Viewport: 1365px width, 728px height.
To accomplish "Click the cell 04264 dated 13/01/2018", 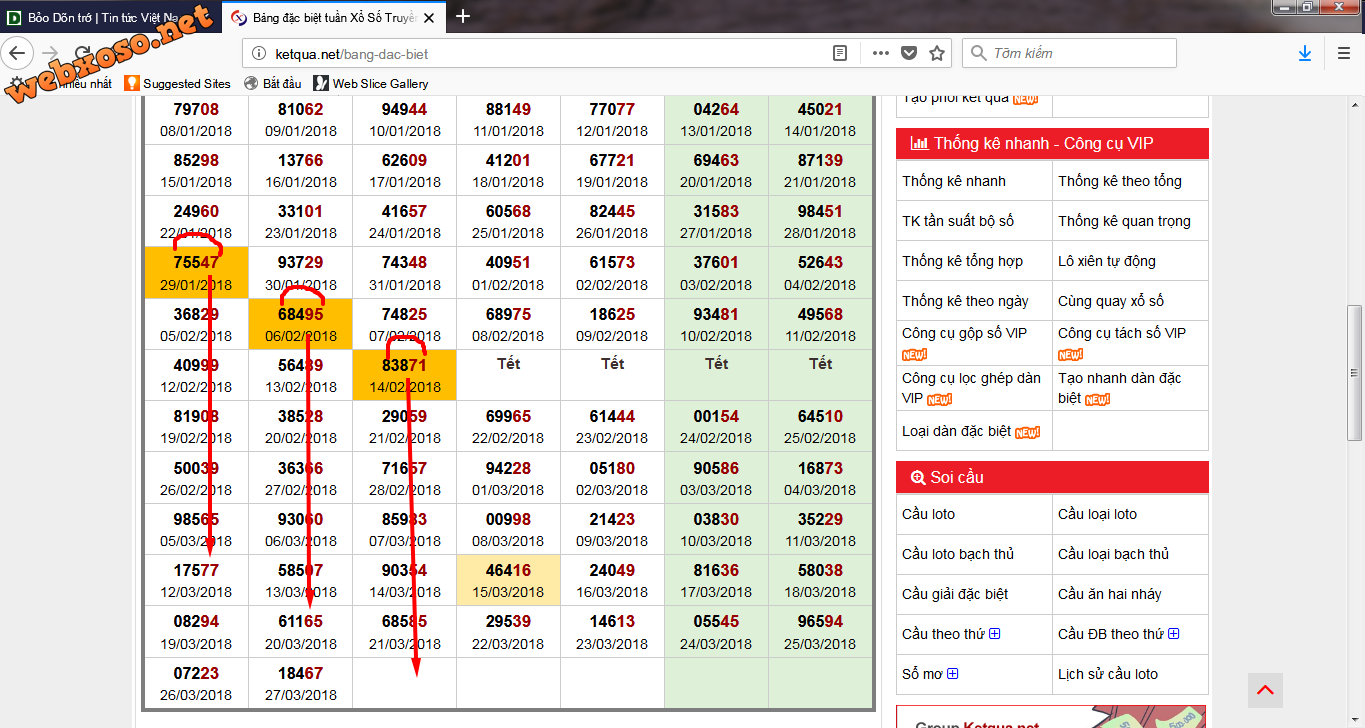I will click(x=716, y=120).
